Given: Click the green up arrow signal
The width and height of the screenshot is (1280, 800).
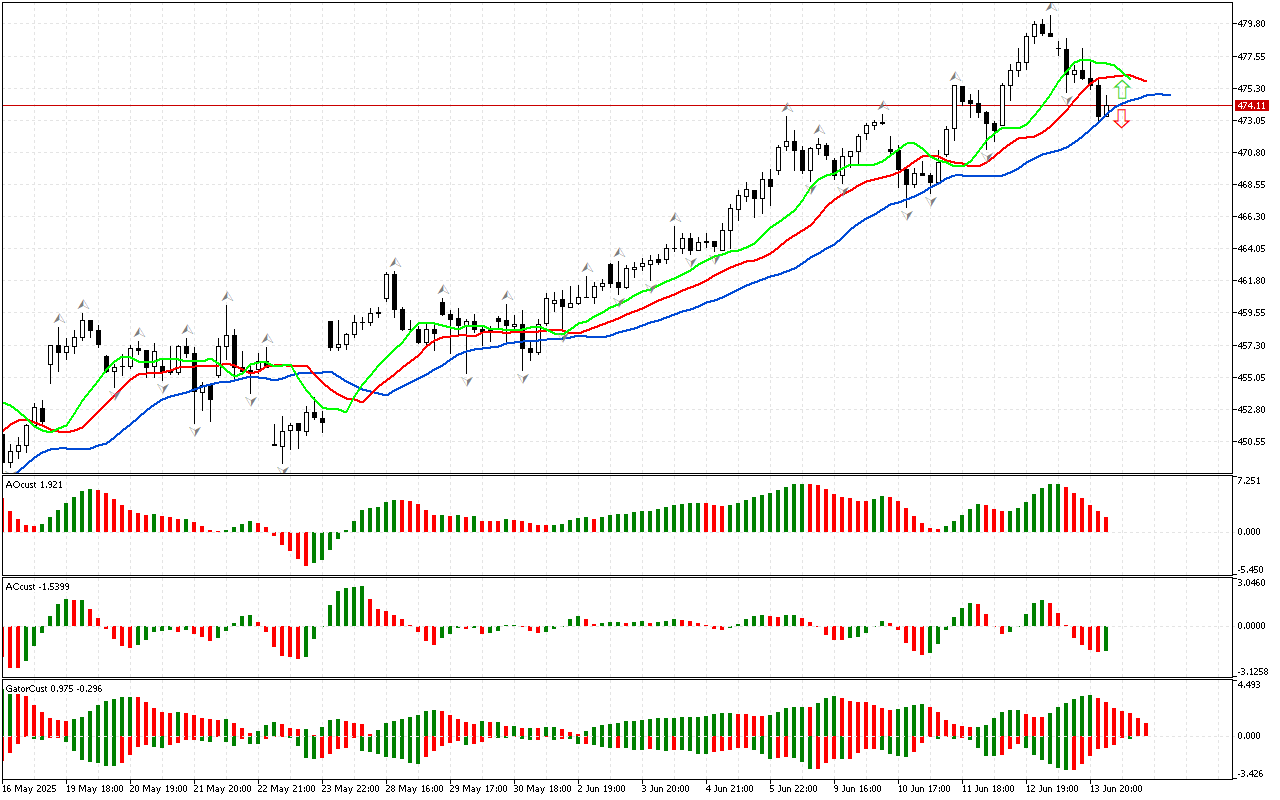Looking at the screenshot, I should 1122,89.
